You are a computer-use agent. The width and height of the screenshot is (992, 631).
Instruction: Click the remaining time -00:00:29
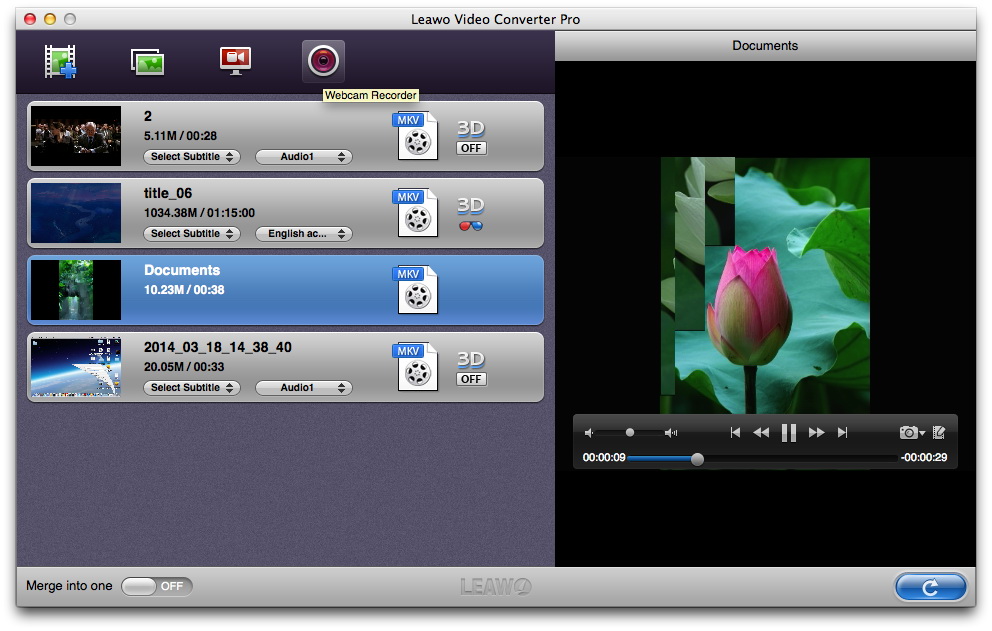(924, 458)
